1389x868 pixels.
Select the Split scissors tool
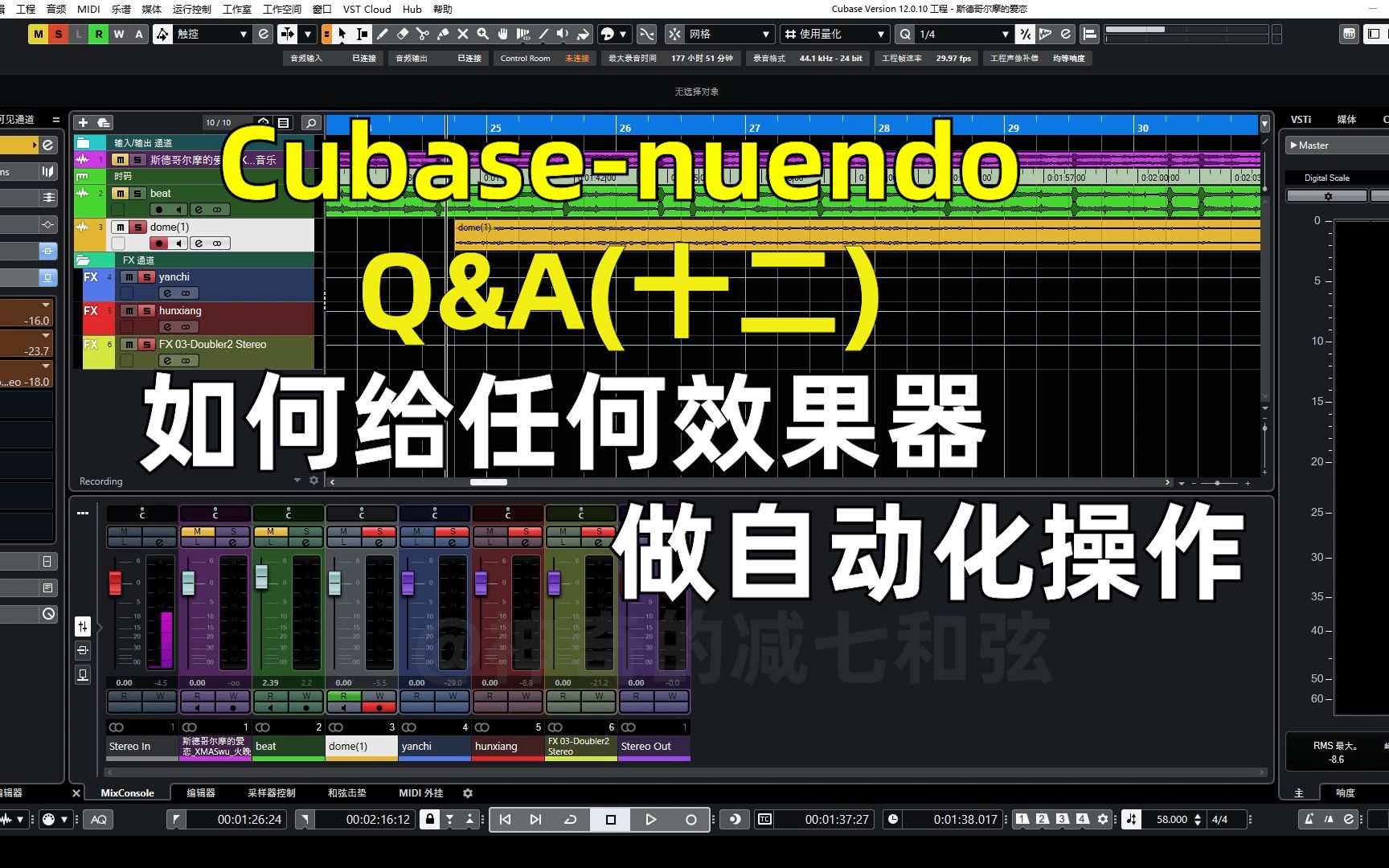click(x=424, y=34)
